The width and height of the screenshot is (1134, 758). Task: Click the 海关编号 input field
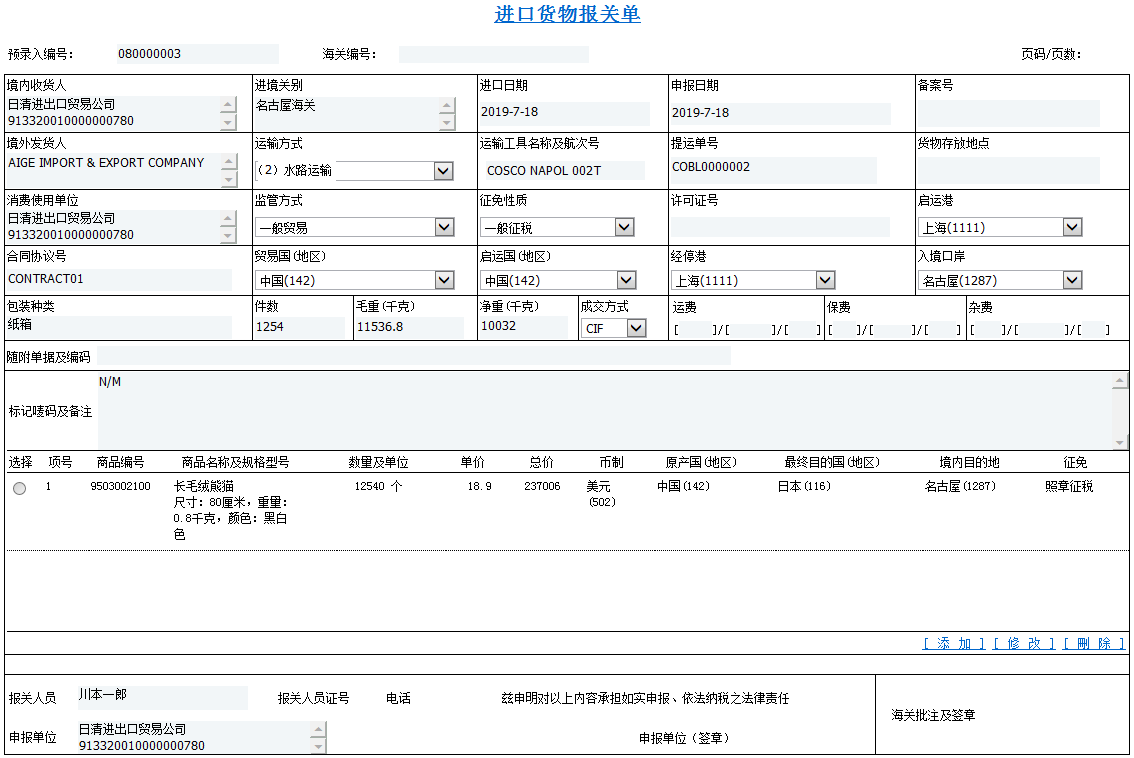[x=493, y=54]
